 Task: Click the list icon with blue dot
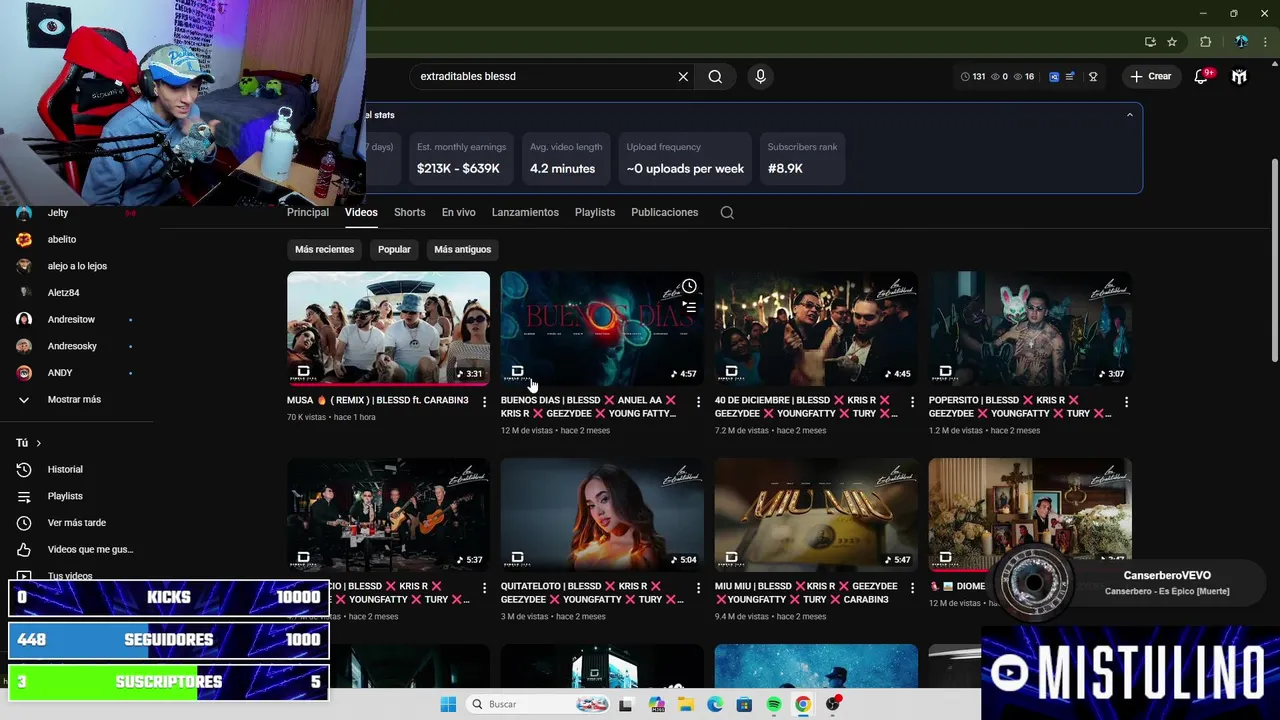(x=1070, y=76)
